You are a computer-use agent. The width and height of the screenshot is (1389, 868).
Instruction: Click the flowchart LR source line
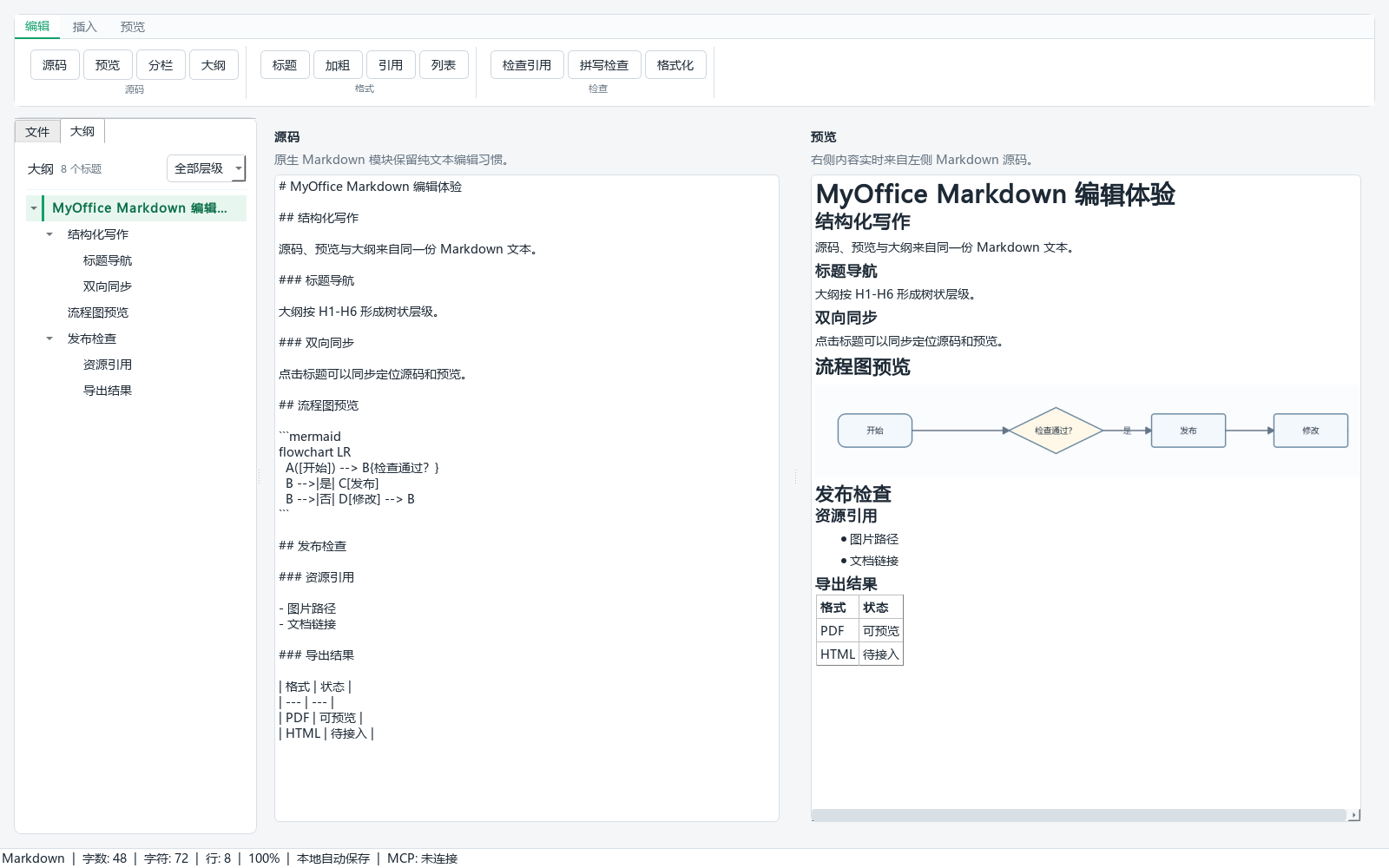(x=314, y=452)
